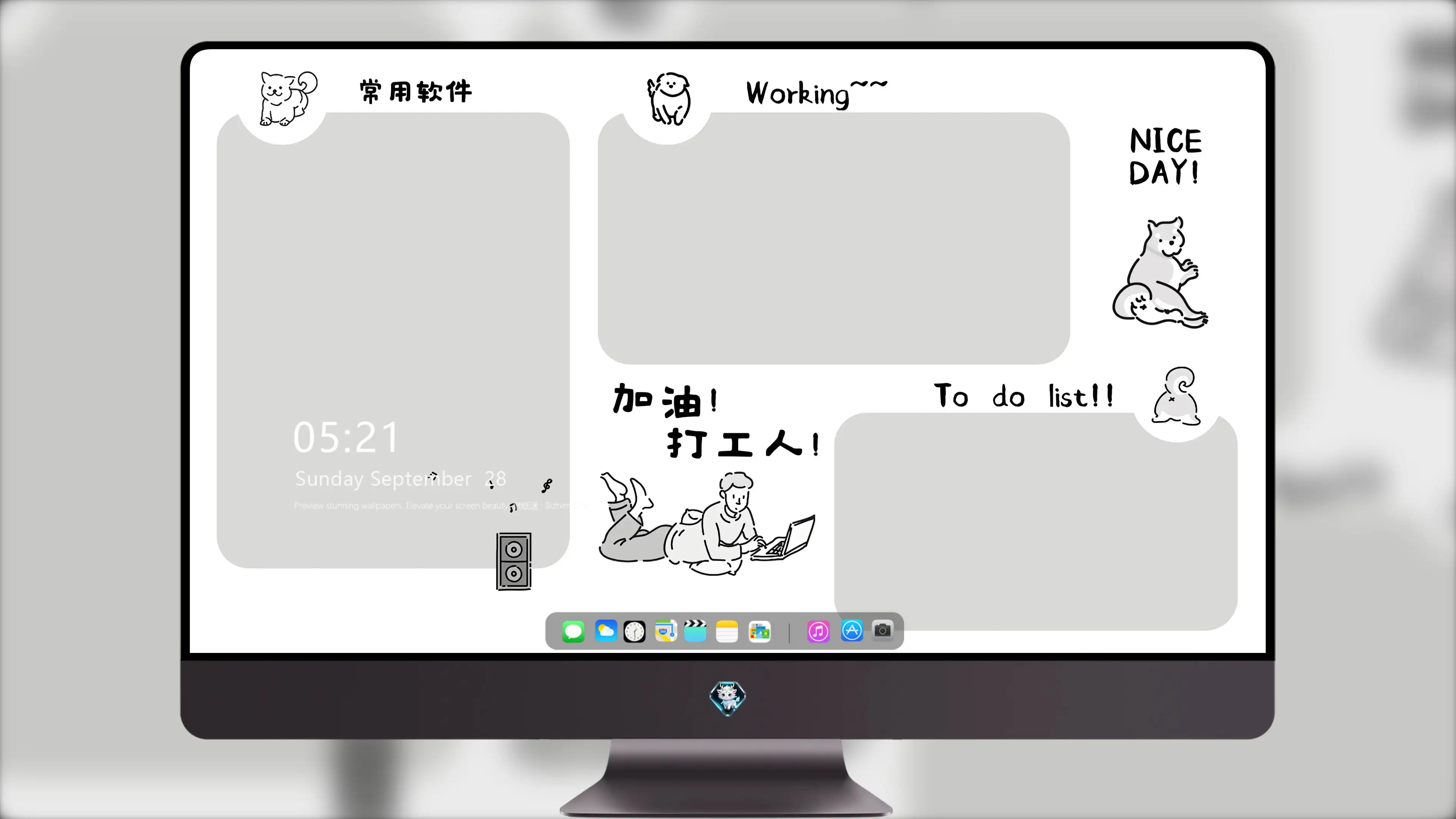Click the NICE DAY! text

click(1165, 156)
